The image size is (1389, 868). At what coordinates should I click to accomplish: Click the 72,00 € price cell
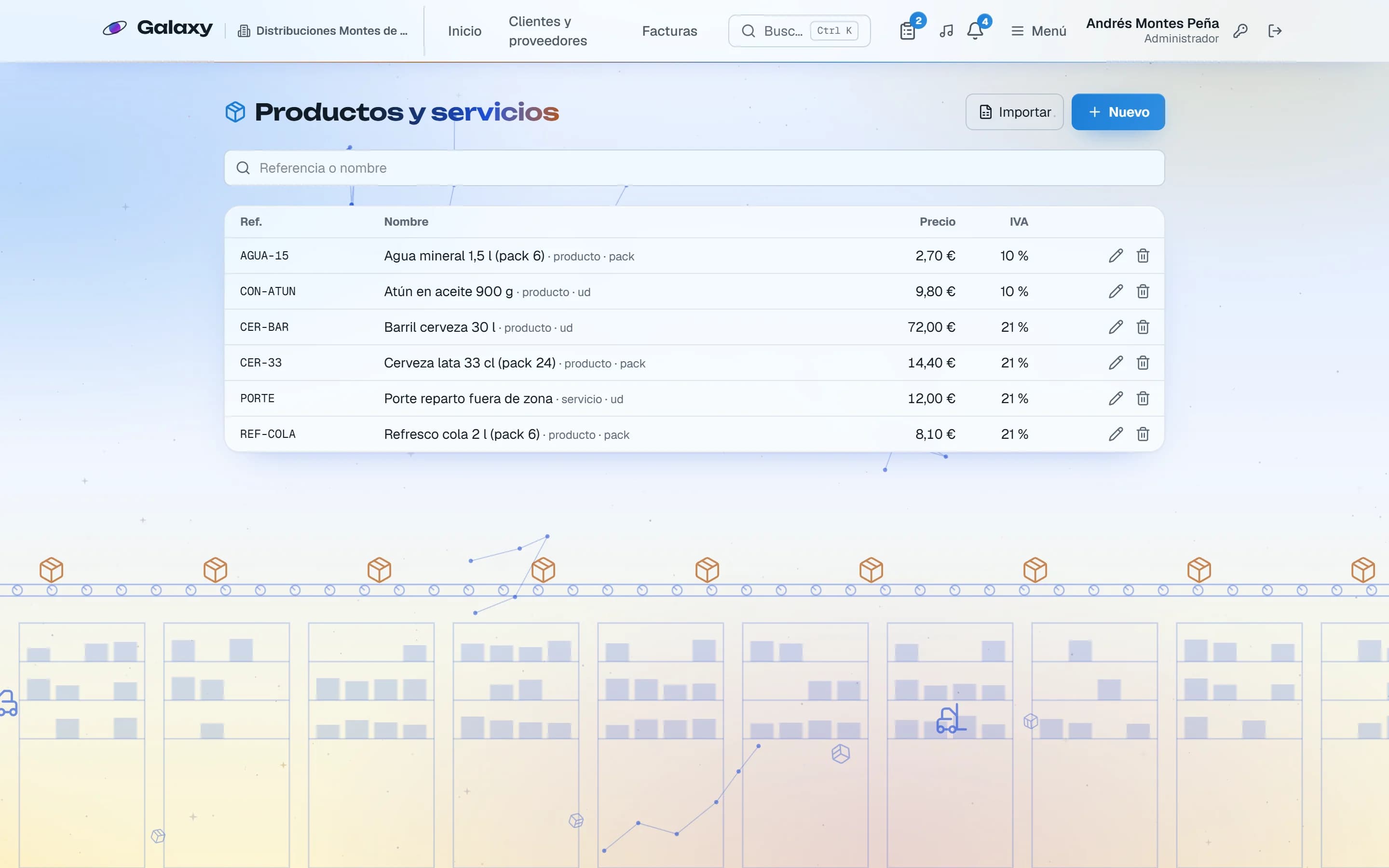click(x=931, y=326)
